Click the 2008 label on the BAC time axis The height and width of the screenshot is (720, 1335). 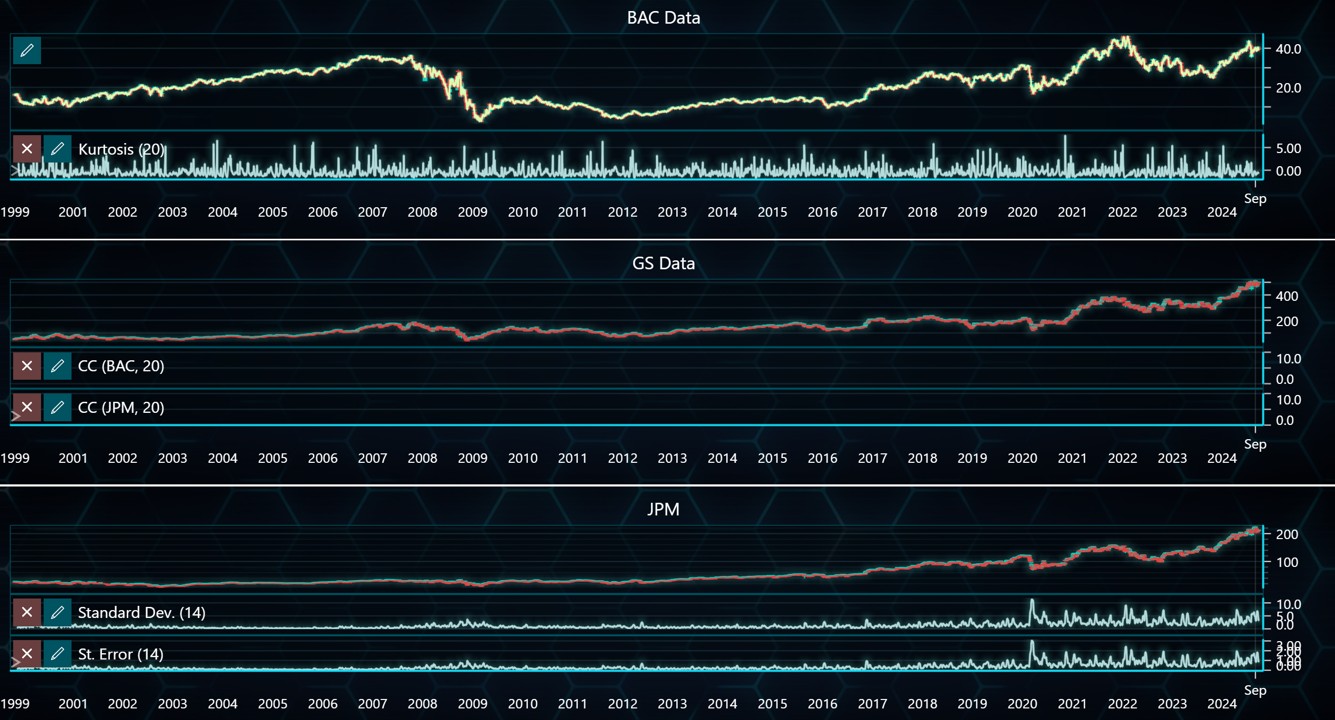click(x=422, y=212)
